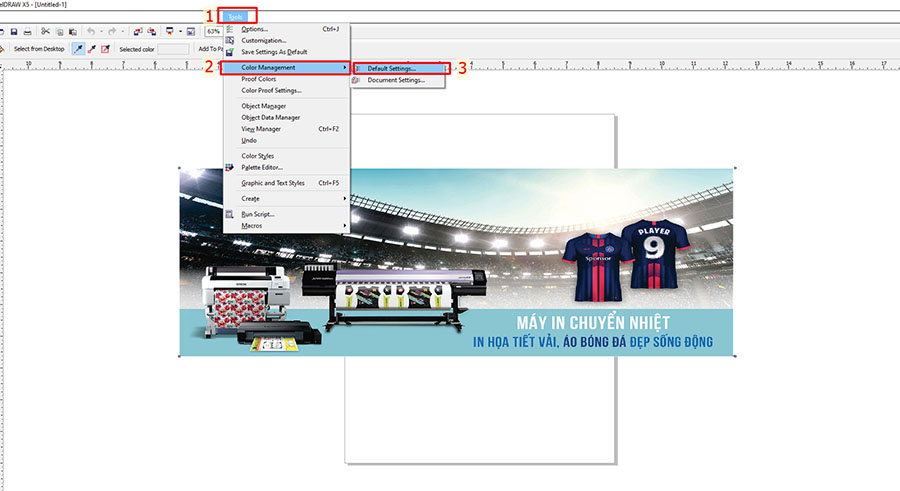Expand the Application Launcher dropdown arrow
Viewport: 900px width, 491px height.
(180, 32)
